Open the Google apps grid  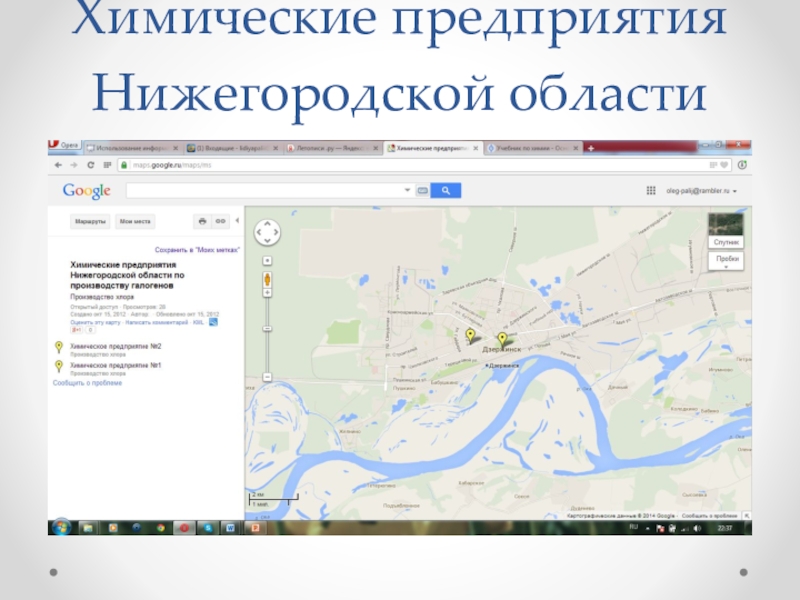click(651, 190)
